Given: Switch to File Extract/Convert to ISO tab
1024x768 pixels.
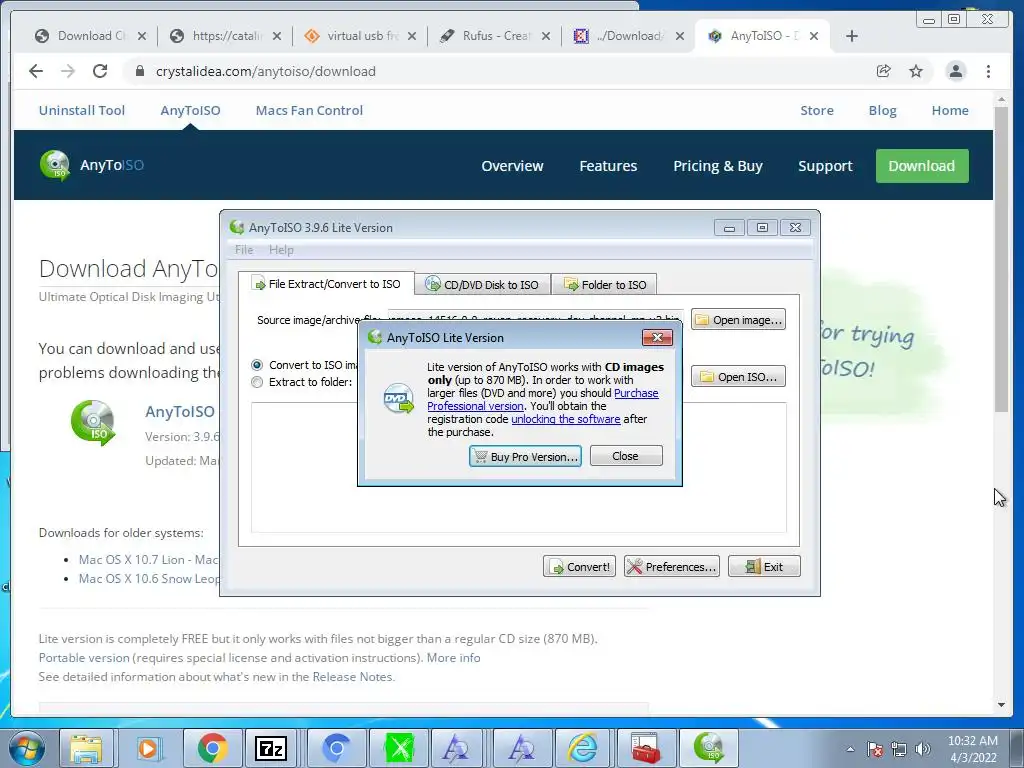Looking at the screenshot, I should [x=327, y=284].
